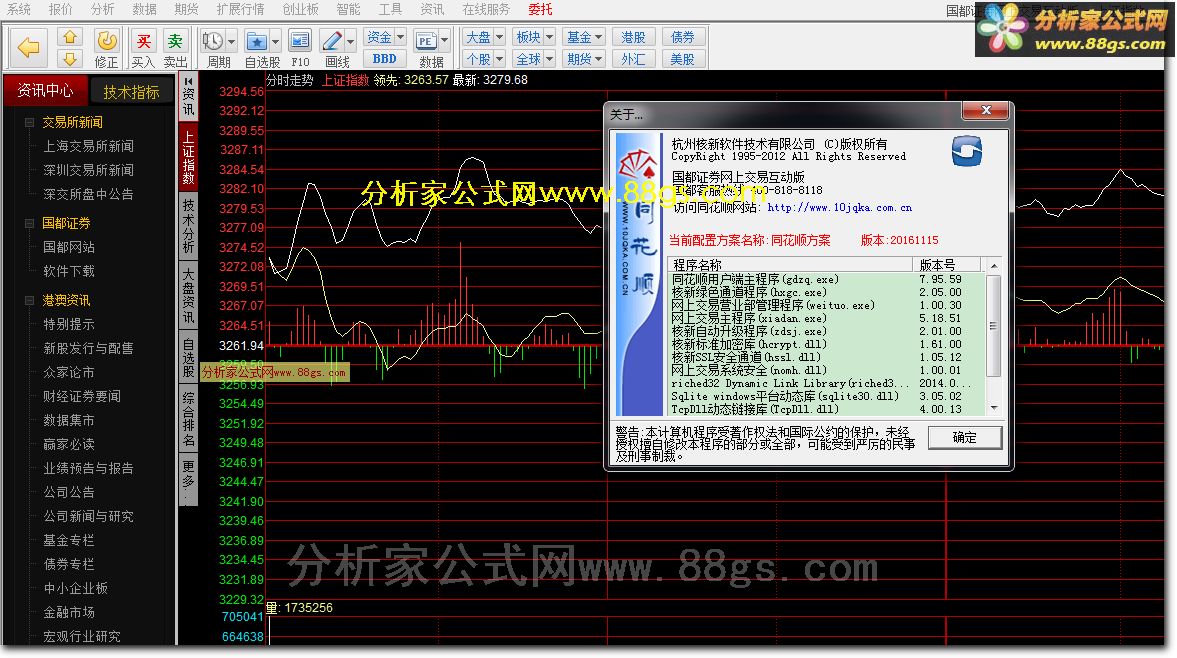Select the gdzq.exe row in program list
The image size is (1177, 658).
click(826, 279)
